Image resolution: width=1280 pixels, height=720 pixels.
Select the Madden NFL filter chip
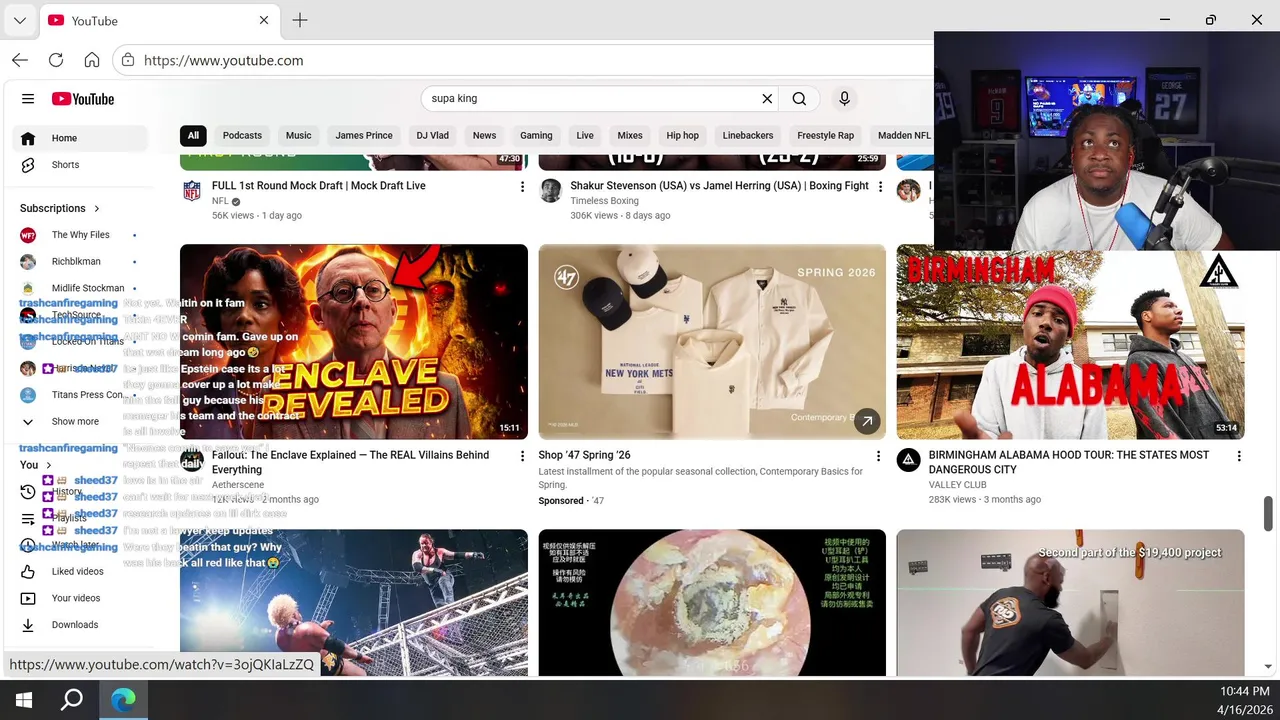(x=902, y=135)
